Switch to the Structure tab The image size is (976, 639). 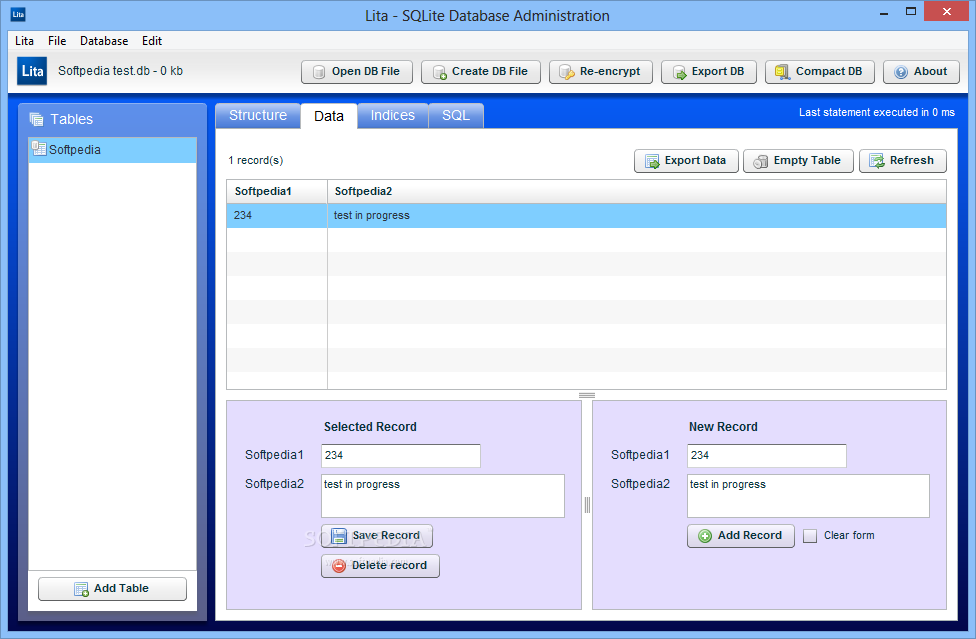coord(258,116)
